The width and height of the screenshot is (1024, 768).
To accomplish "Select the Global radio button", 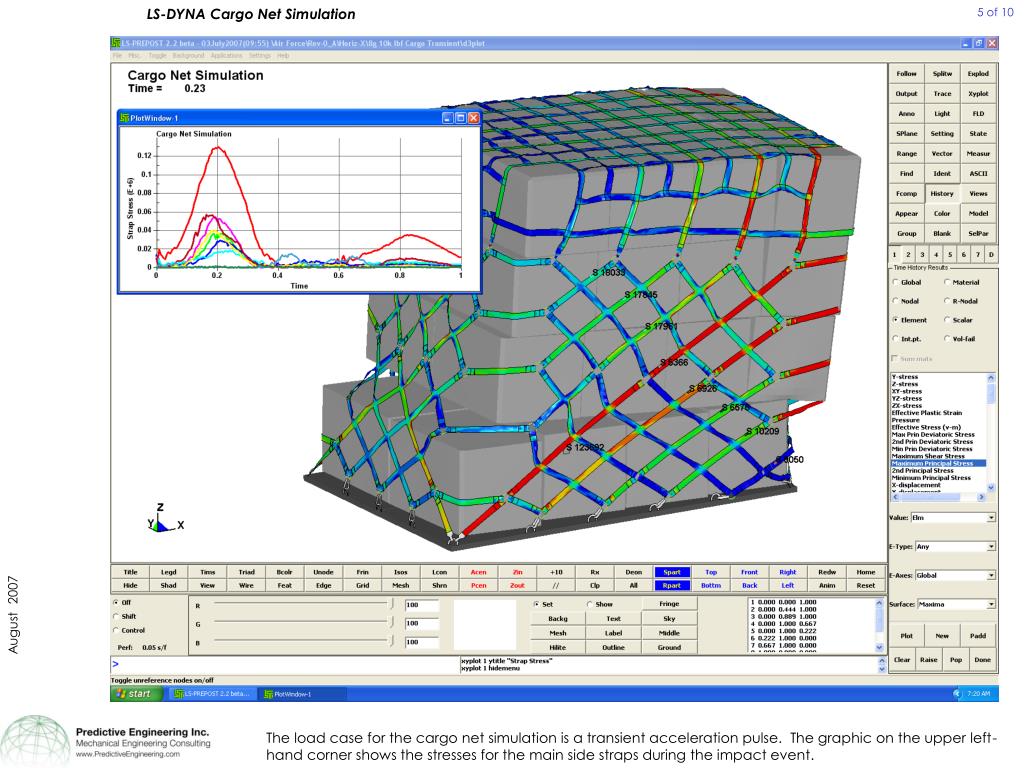I will pyautogui.click(x=895, y=282).
